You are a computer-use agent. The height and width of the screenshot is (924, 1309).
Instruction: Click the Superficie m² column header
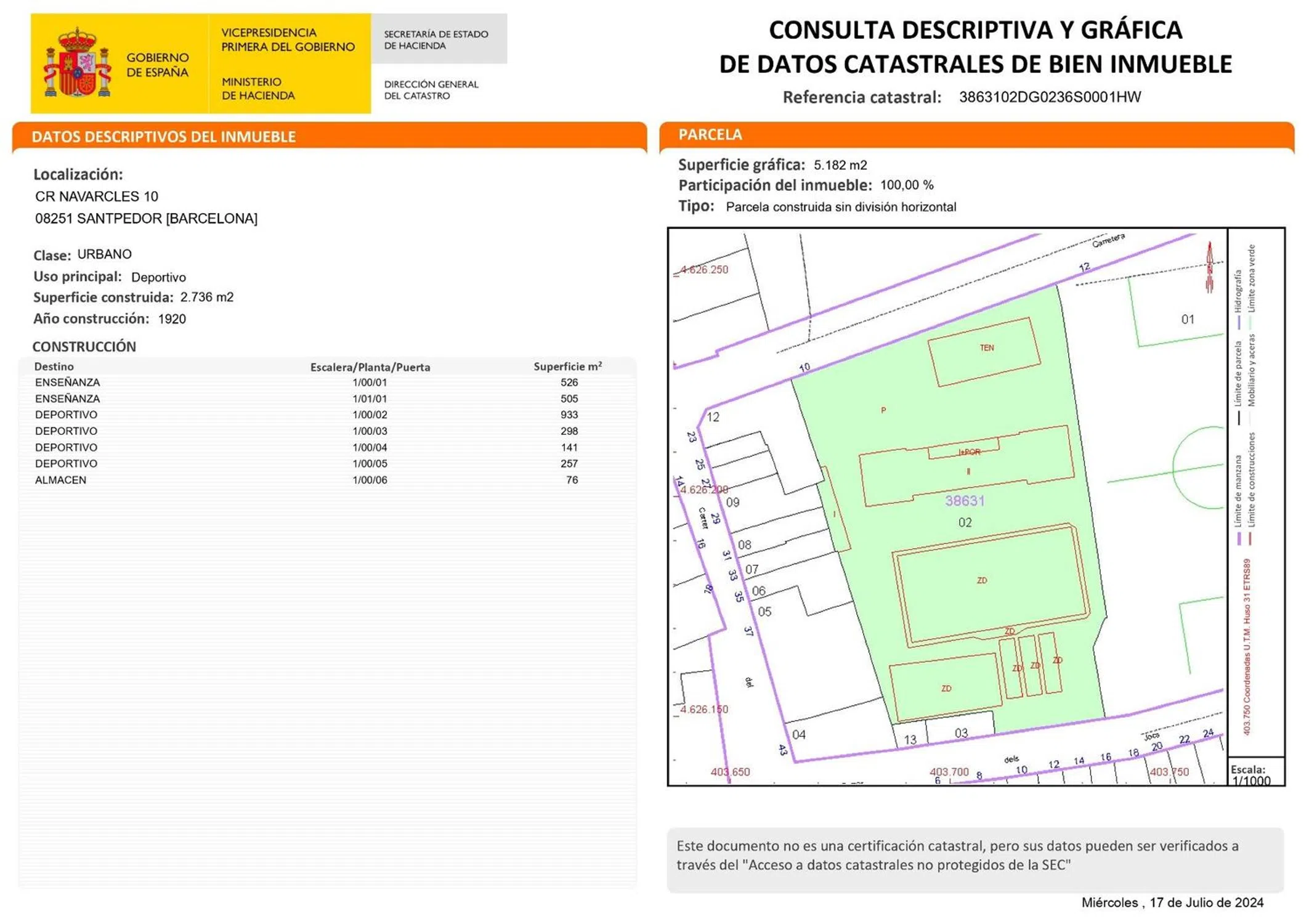[x=567, y=367]
